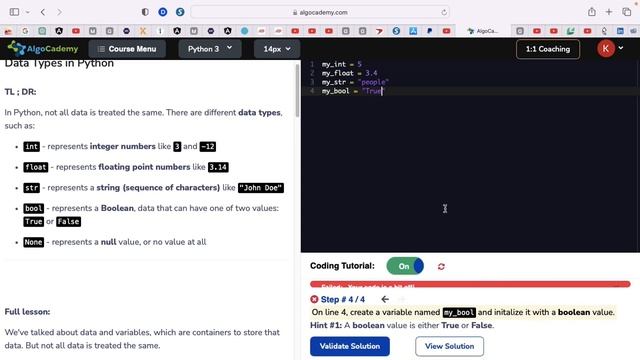Click the red reset tutorial icon
The image size is (640, 360).
point(441,267)
